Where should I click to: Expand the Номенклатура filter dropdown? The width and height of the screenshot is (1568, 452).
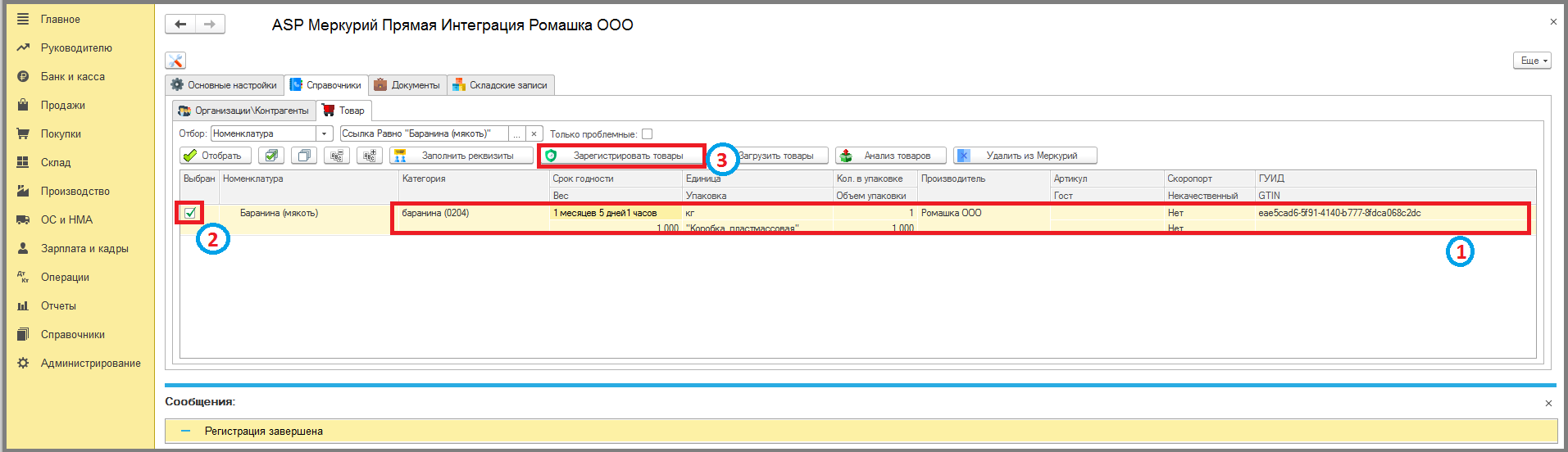coord(325,133)
